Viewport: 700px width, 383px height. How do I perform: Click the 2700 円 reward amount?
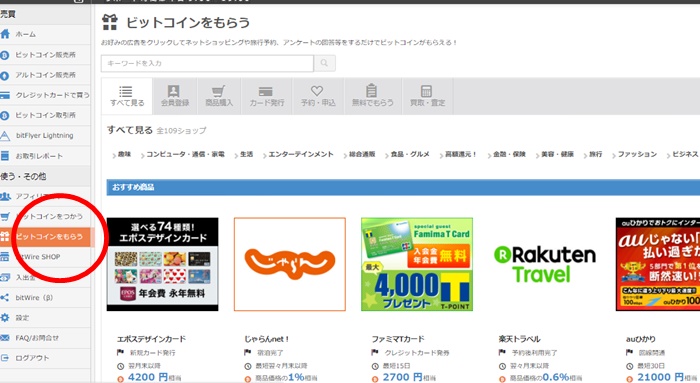click(x=403, y=377)
